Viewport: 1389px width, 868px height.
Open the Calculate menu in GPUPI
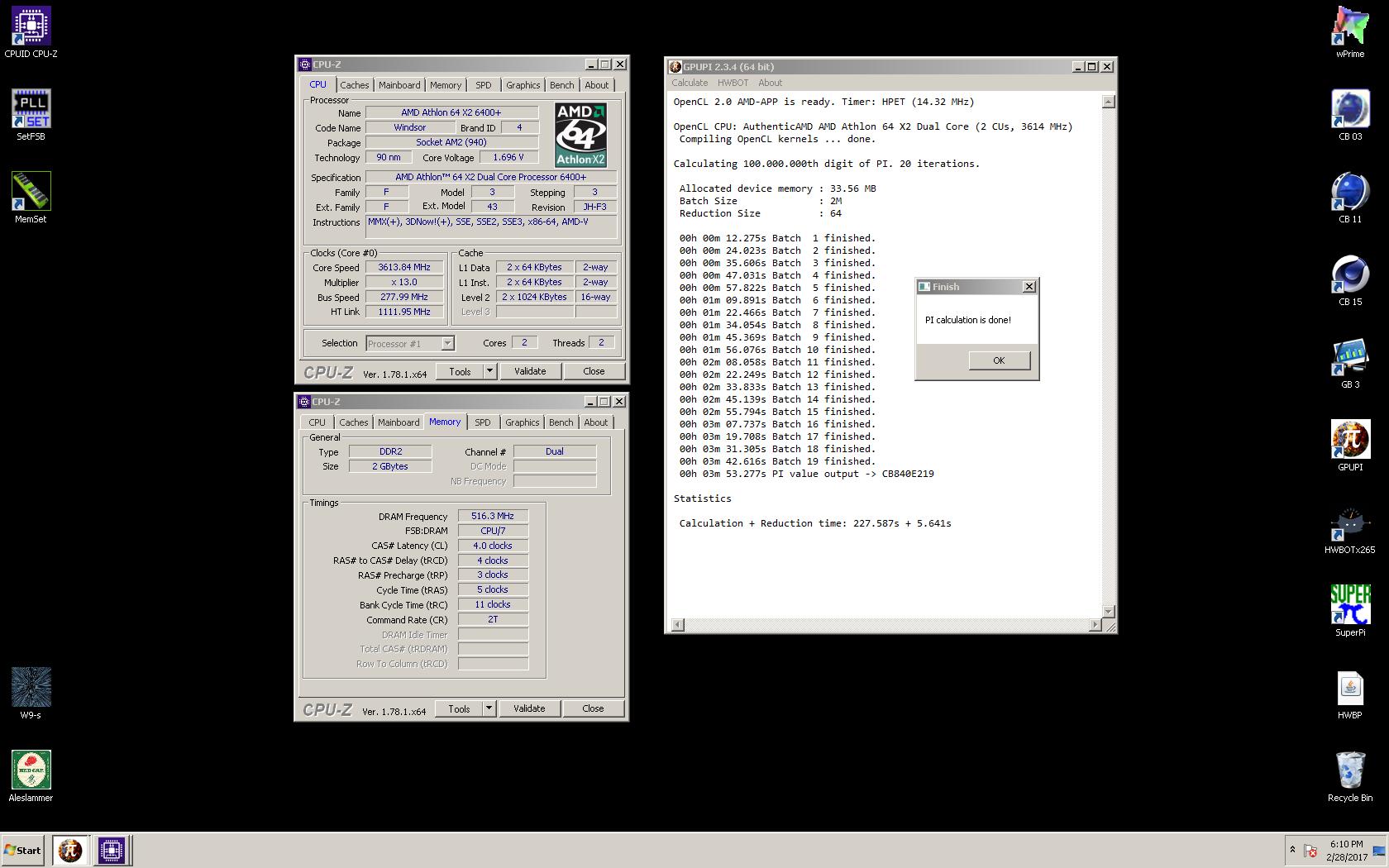690,83
